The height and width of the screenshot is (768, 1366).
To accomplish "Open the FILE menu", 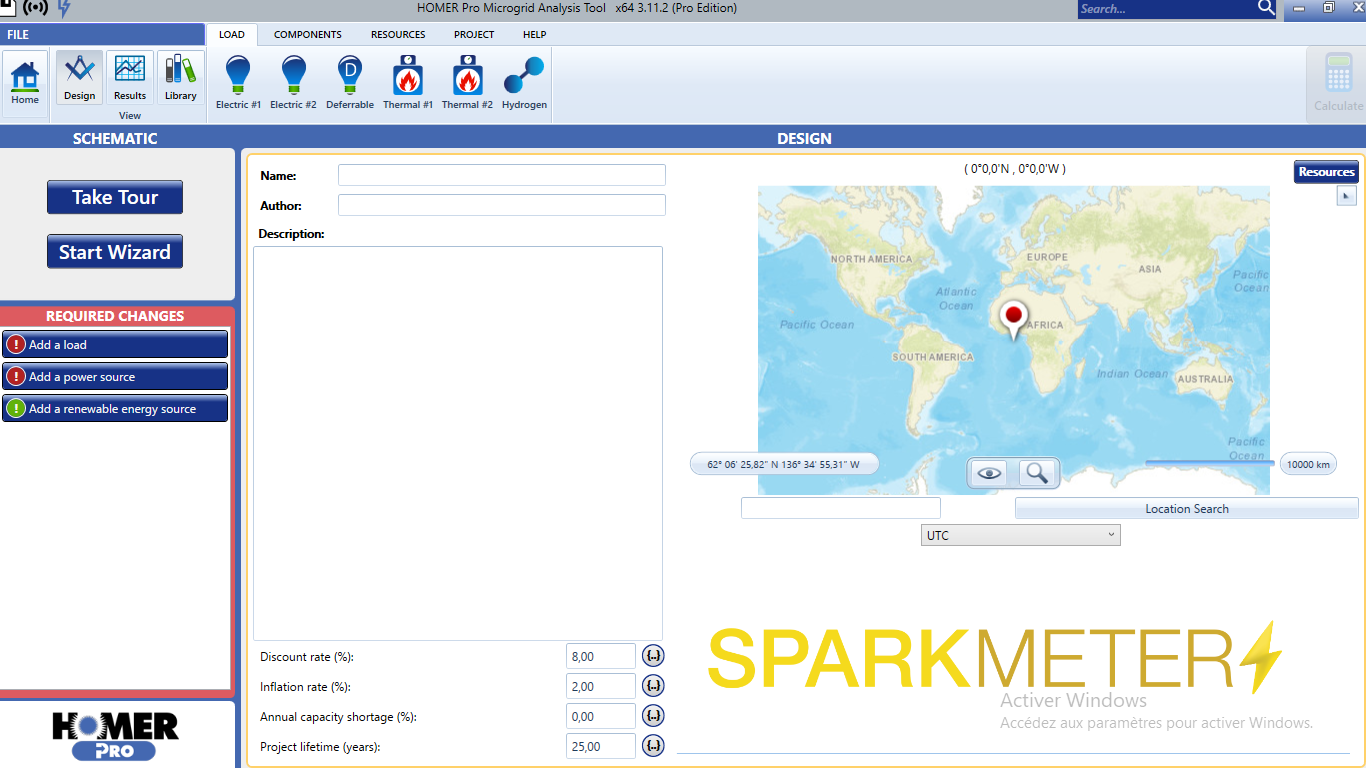I will [102, 34].
